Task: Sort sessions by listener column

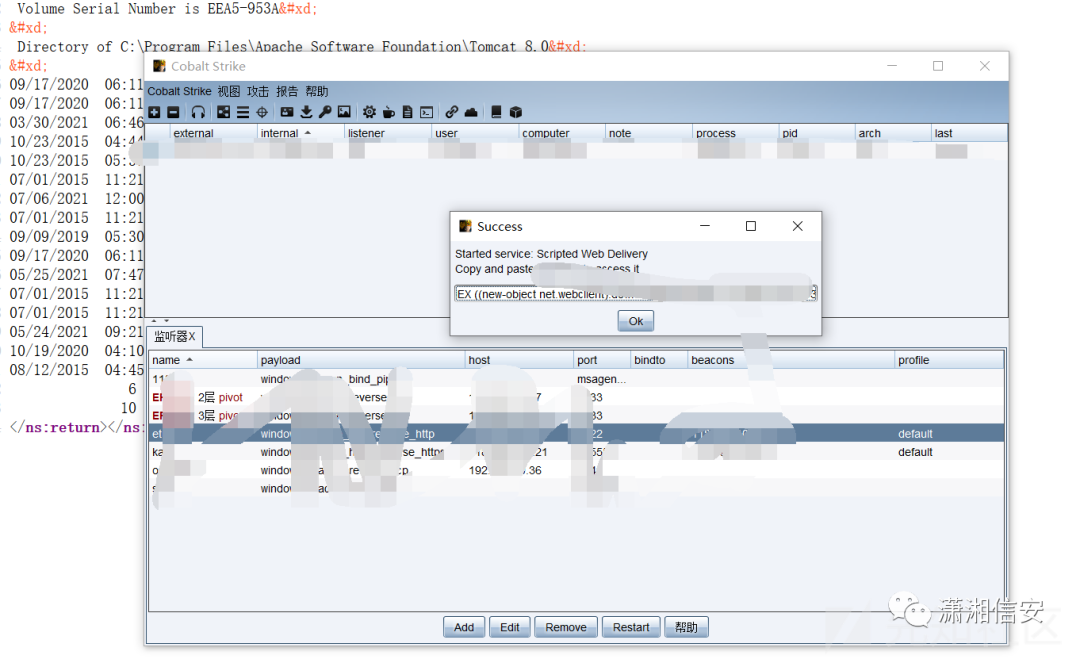Action: coord(388,133)
